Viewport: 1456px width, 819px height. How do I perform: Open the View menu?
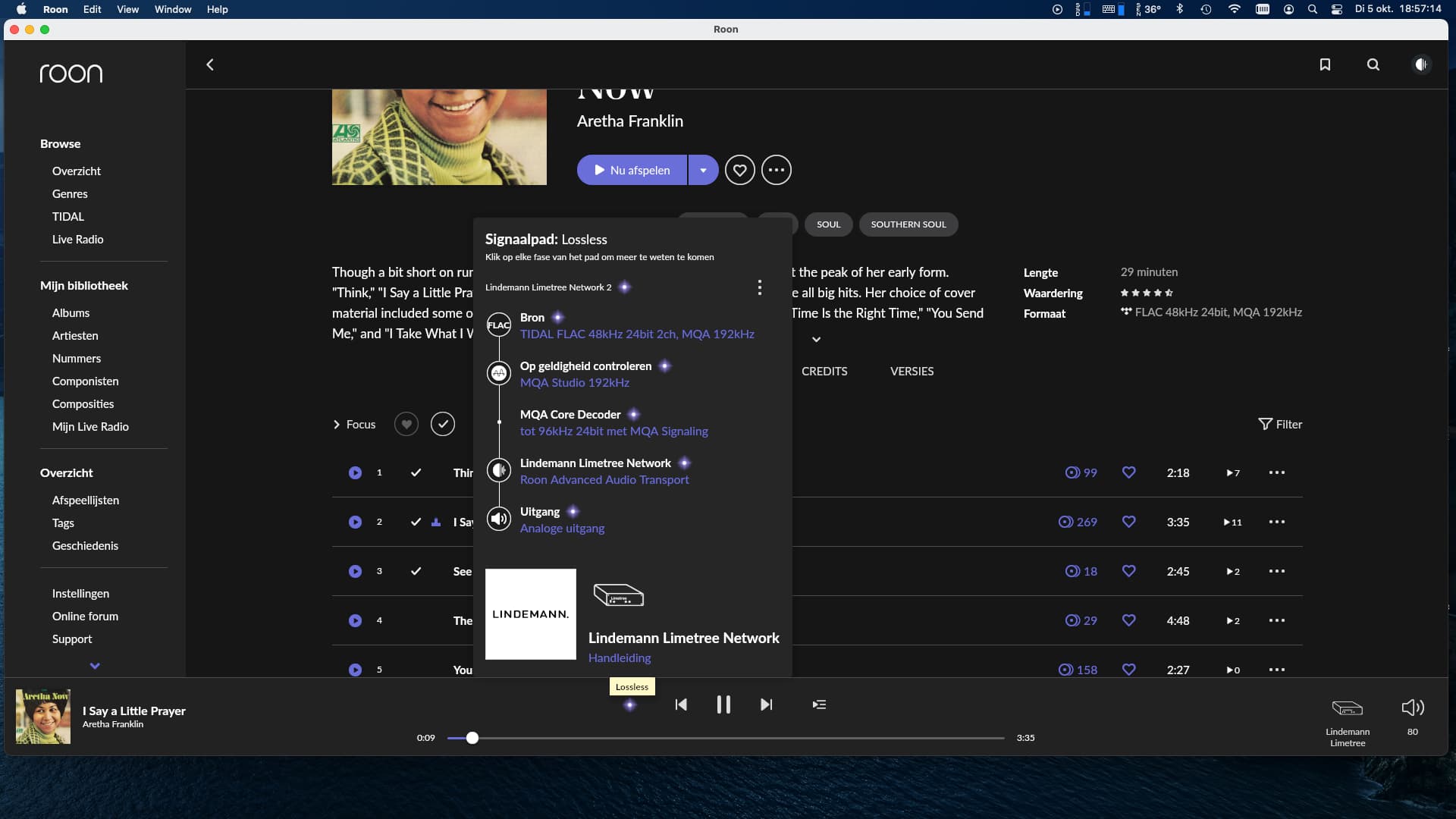(127, 9)
